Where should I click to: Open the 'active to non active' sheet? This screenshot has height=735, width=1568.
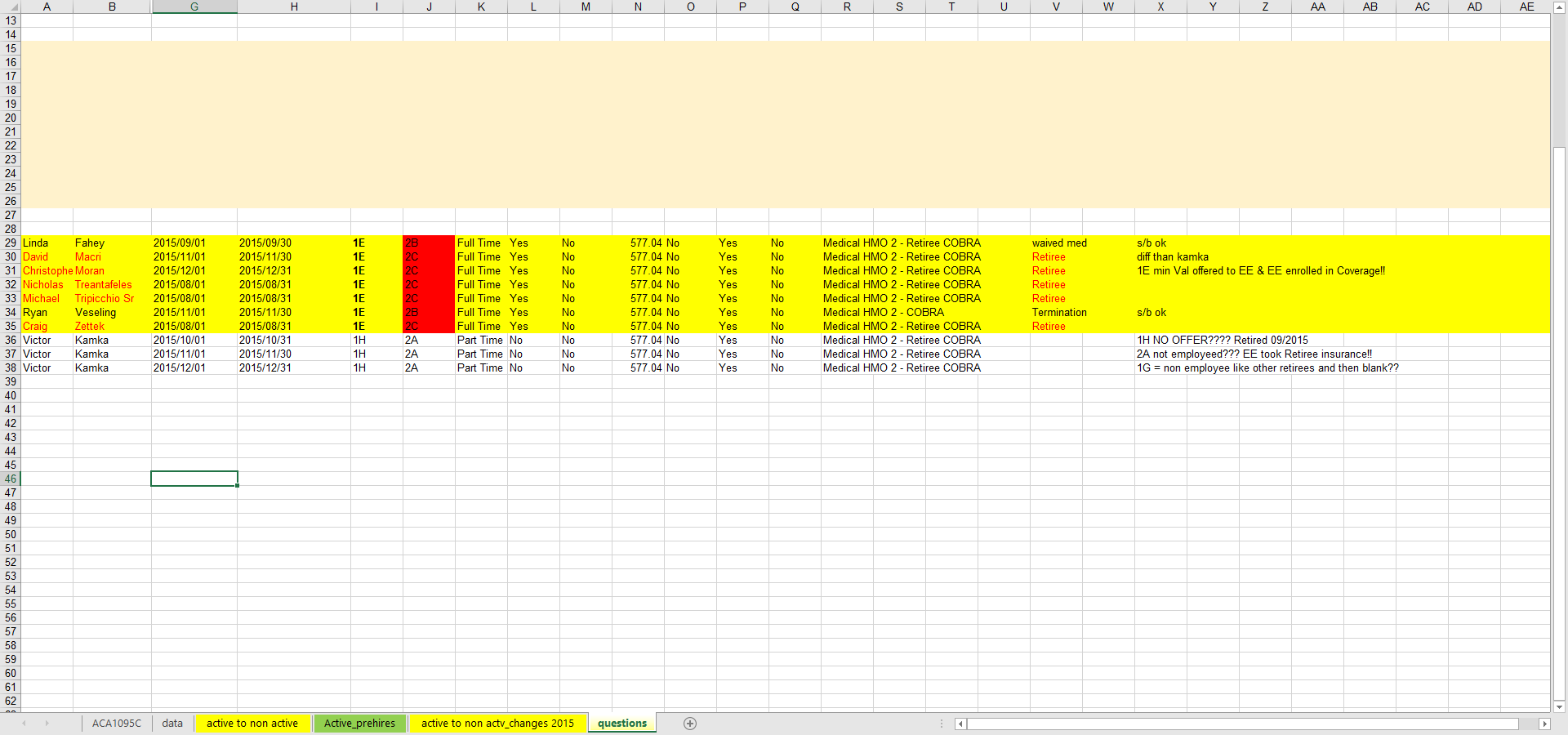(252, 724)
